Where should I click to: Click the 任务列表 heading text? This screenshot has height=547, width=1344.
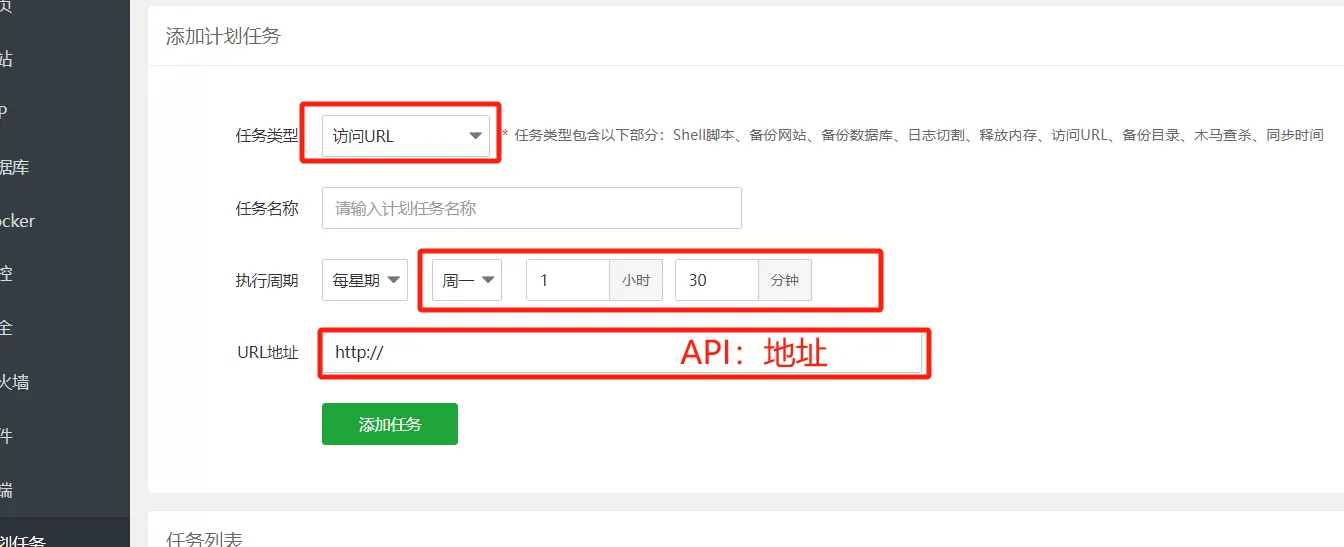(x=204, y=539)
